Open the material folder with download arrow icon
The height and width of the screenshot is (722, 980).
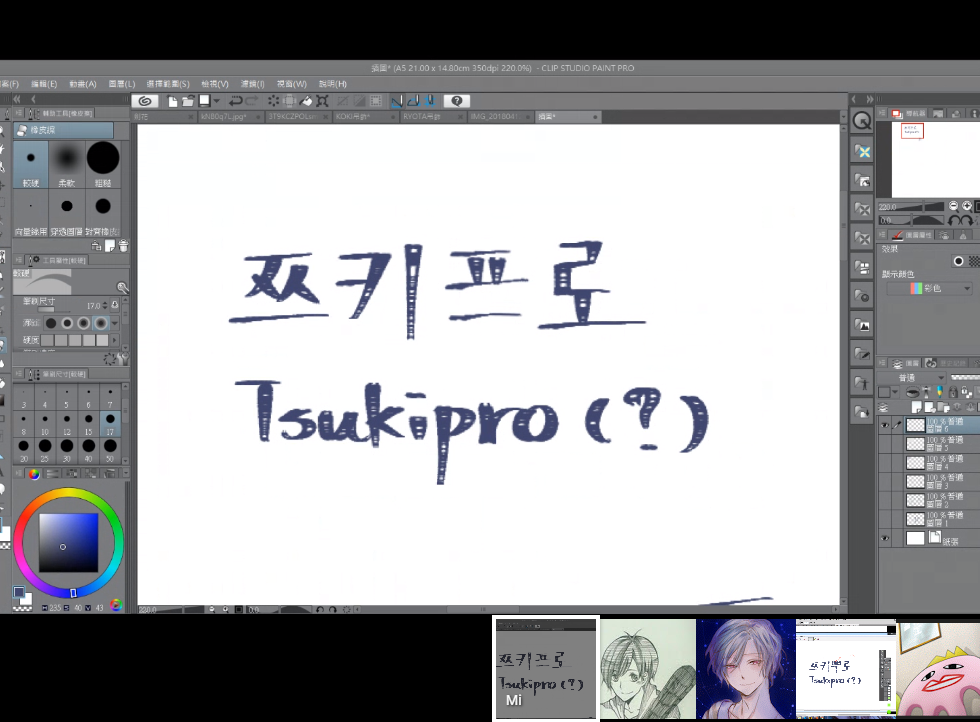coord(862,411)
